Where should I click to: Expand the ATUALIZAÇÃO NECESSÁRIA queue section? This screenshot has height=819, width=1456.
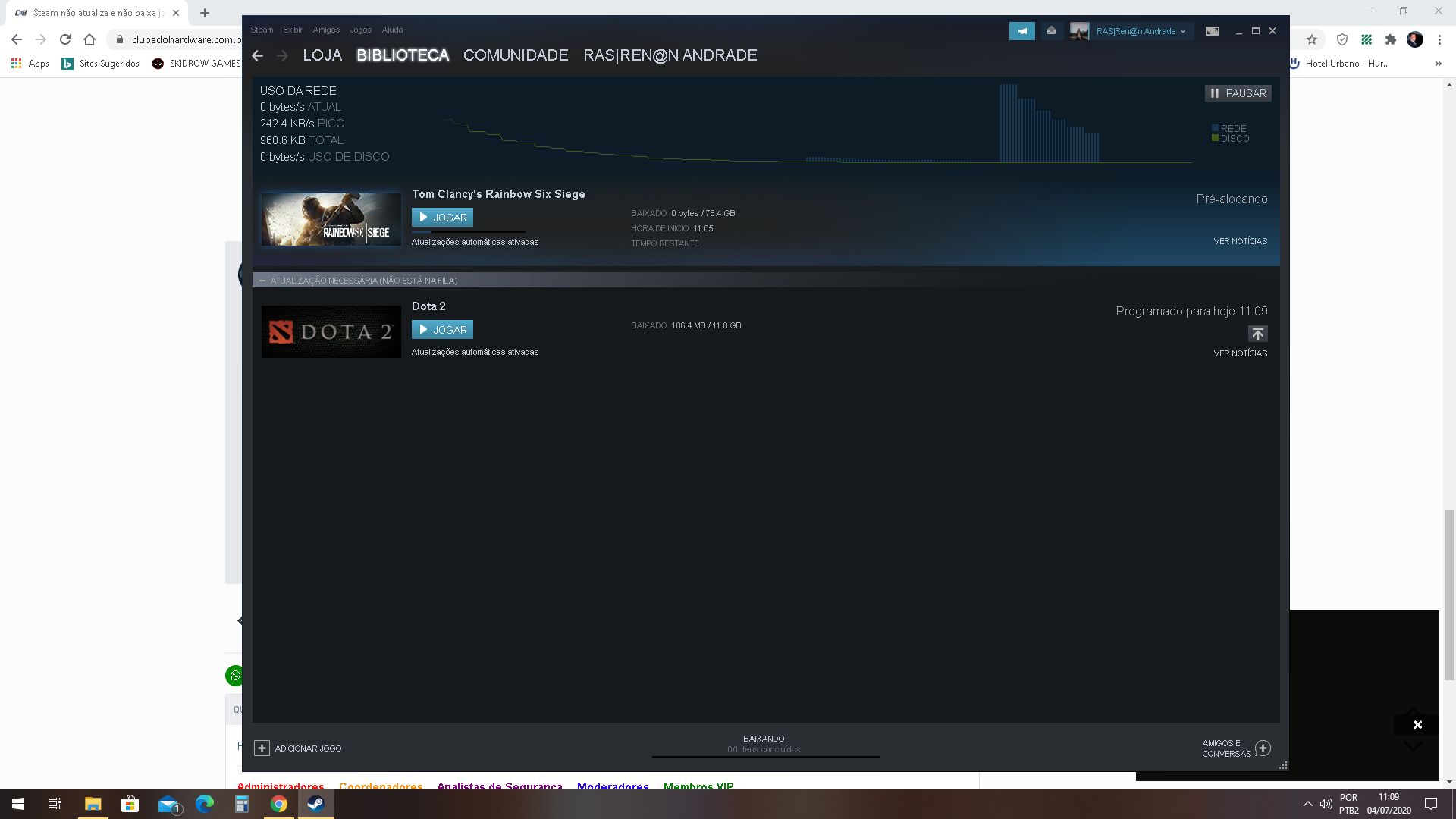coord(263,280)
